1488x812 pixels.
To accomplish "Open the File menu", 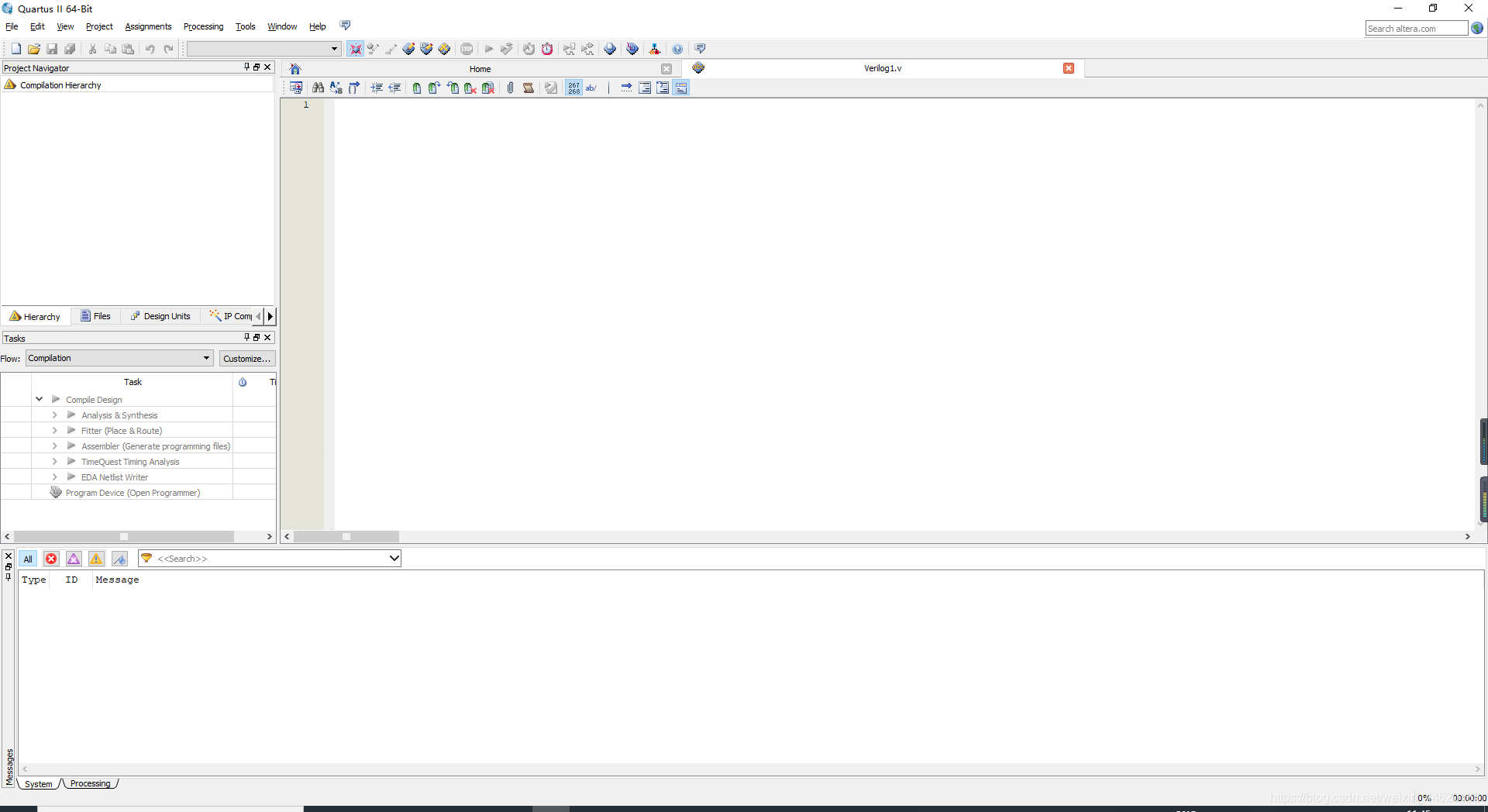I will point(12,26).
